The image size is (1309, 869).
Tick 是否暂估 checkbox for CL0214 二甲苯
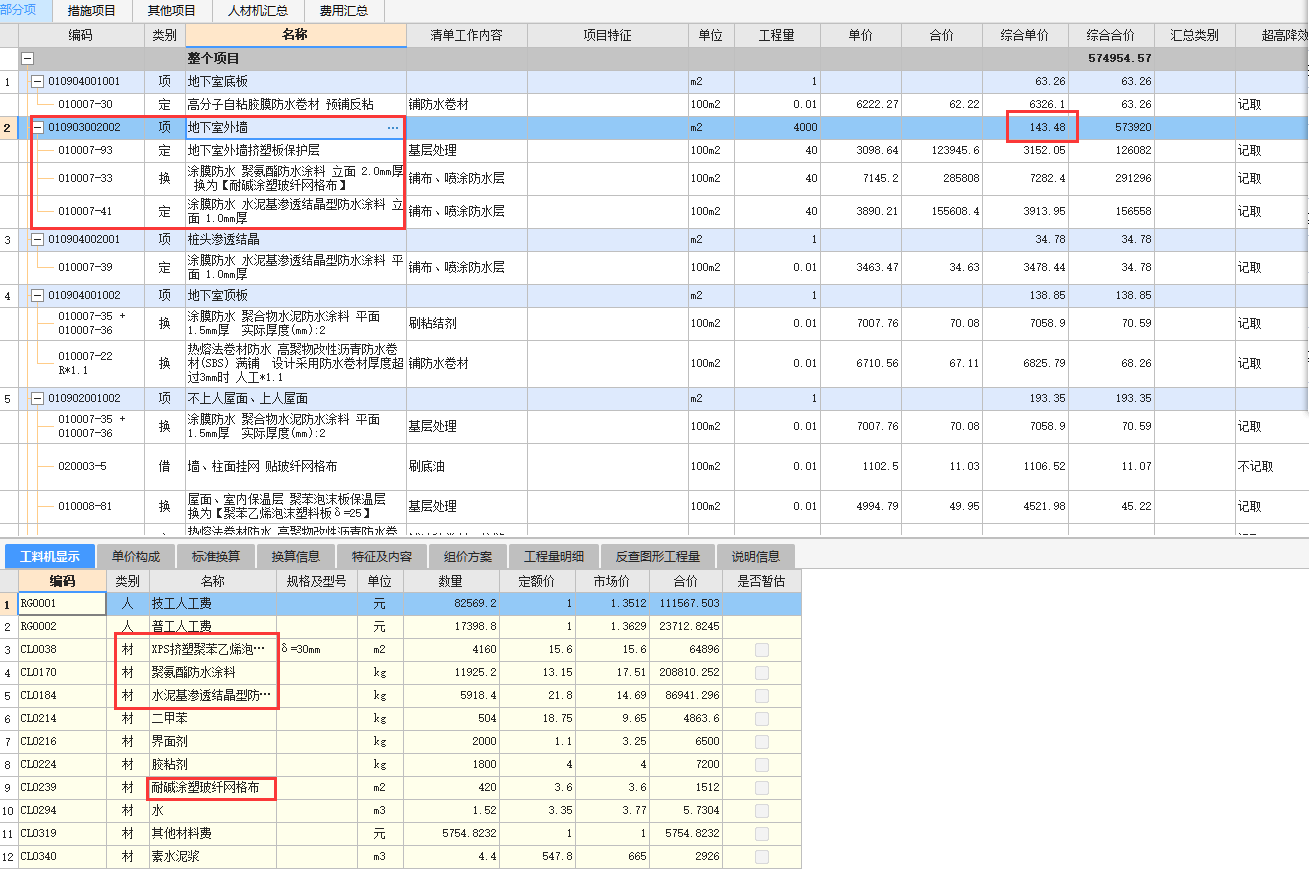click(x=762, y=719)
